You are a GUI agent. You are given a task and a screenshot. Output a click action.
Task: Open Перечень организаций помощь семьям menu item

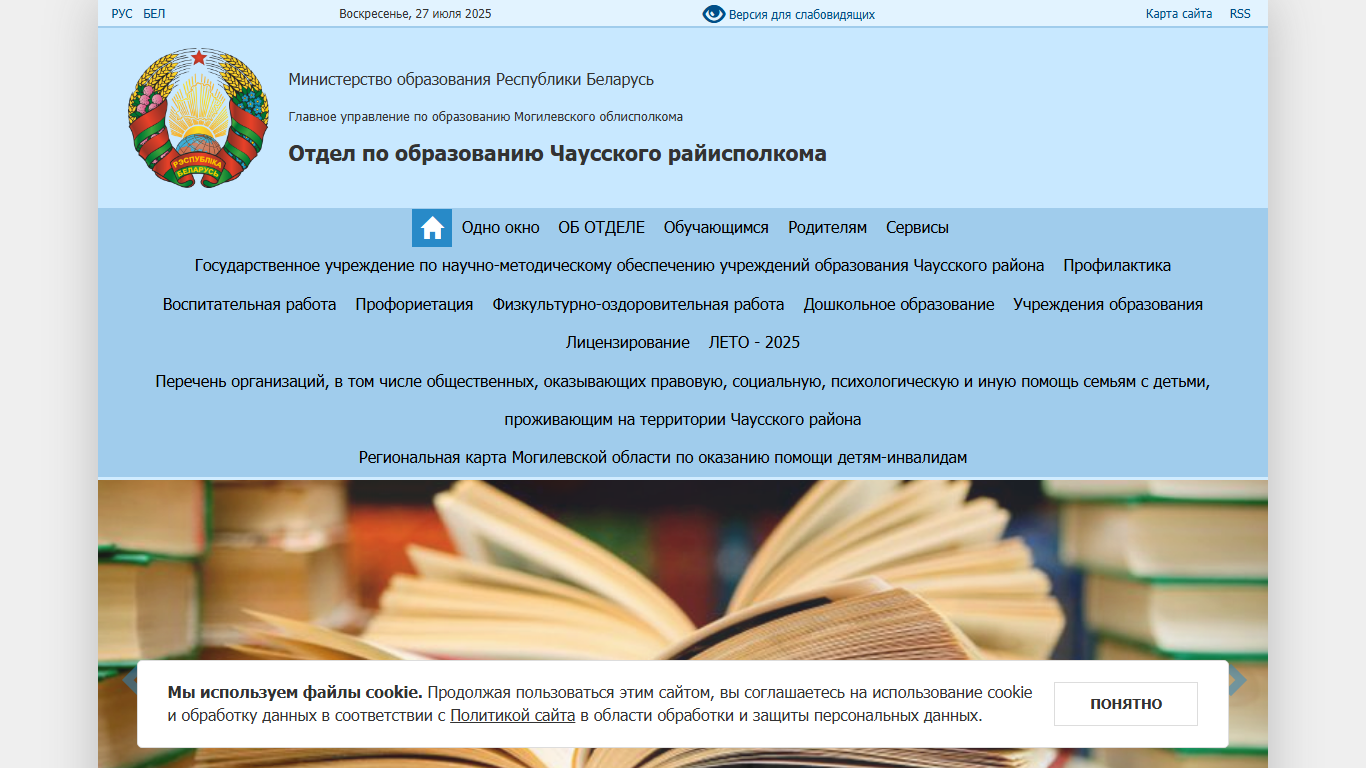pos(683,400)
